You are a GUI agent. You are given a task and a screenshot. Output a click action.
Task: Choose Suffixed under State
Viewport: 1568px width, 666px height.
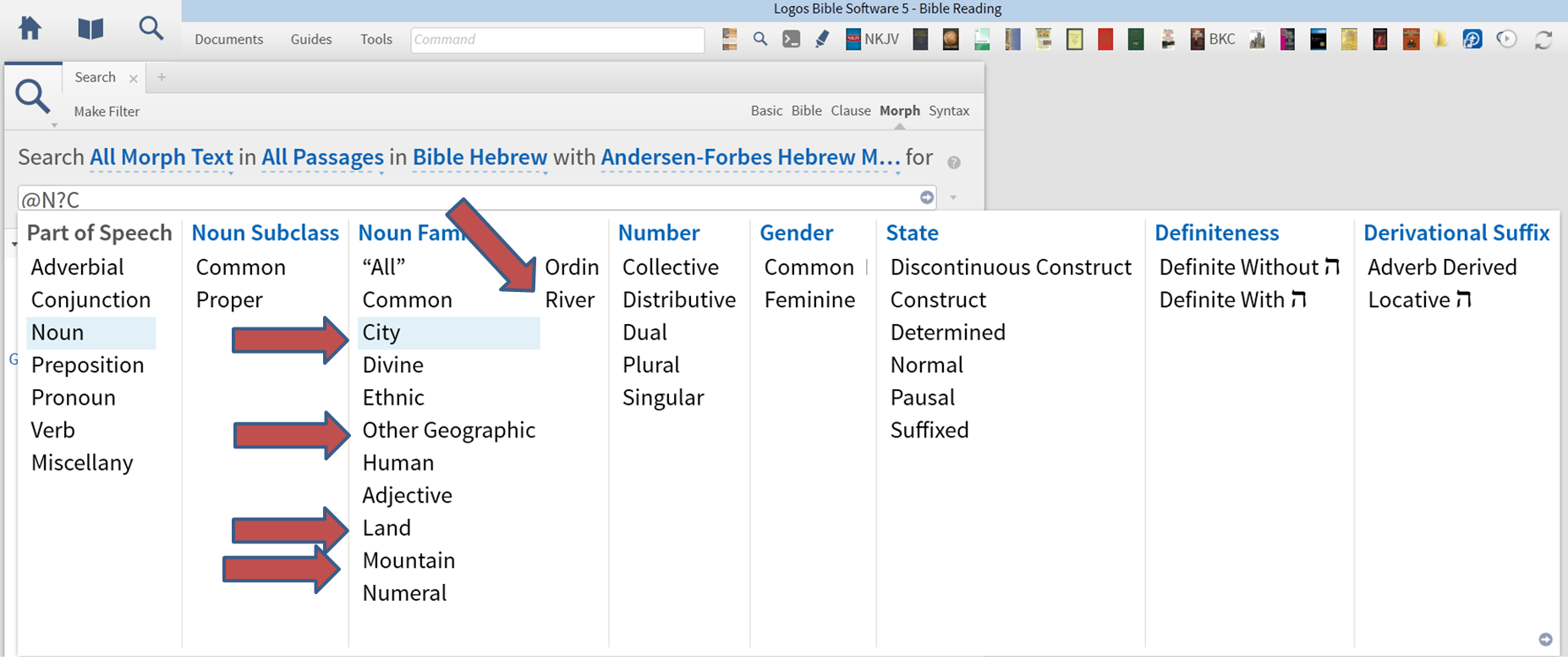(x=929, y=430)
